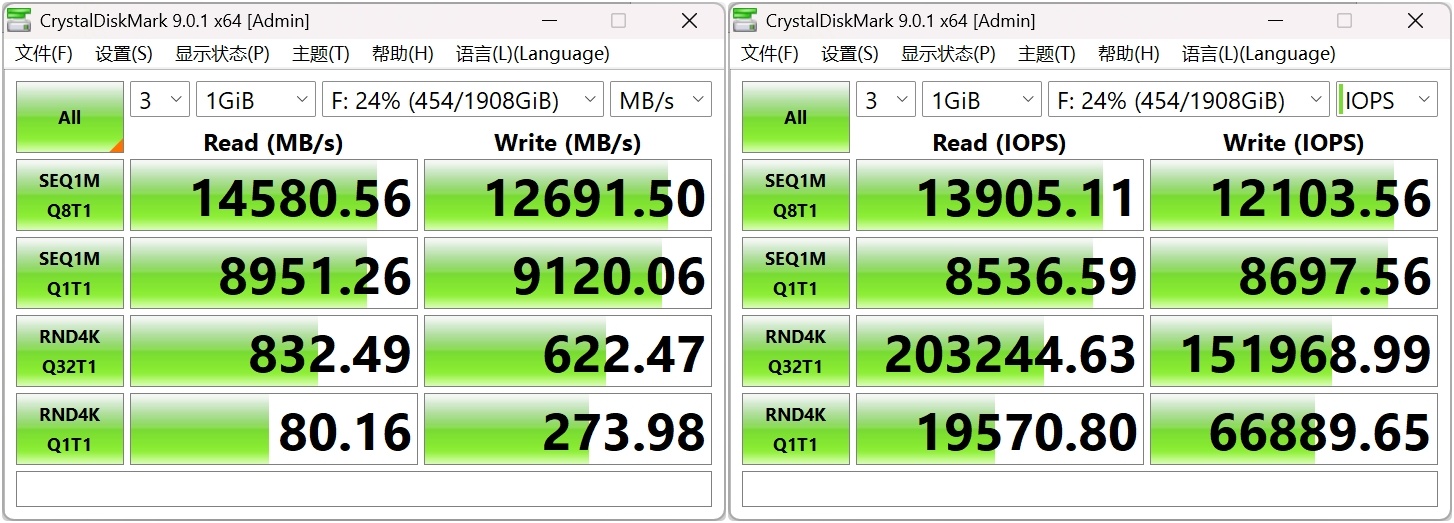
Task: Change the MB/s unit dropdown
Action: point(661,100)
